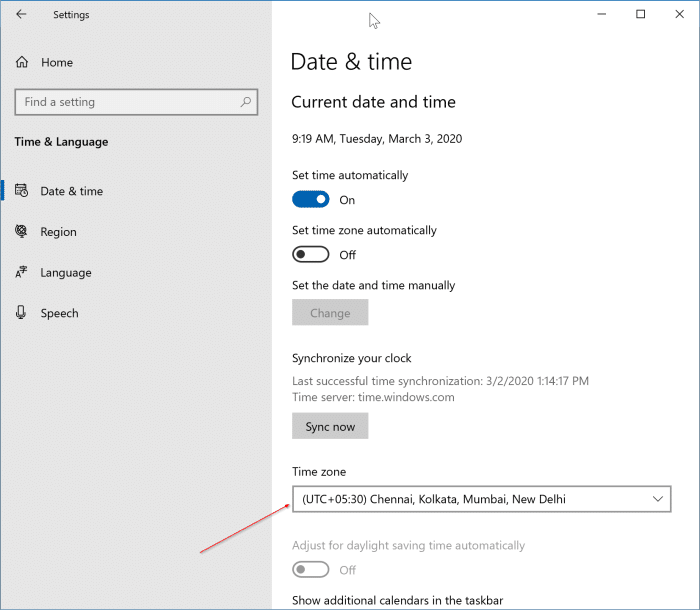The width and height of the screenshot is (700, 610).
Task: Click the Time server: time.windows.com text
Action: point(373,397)
